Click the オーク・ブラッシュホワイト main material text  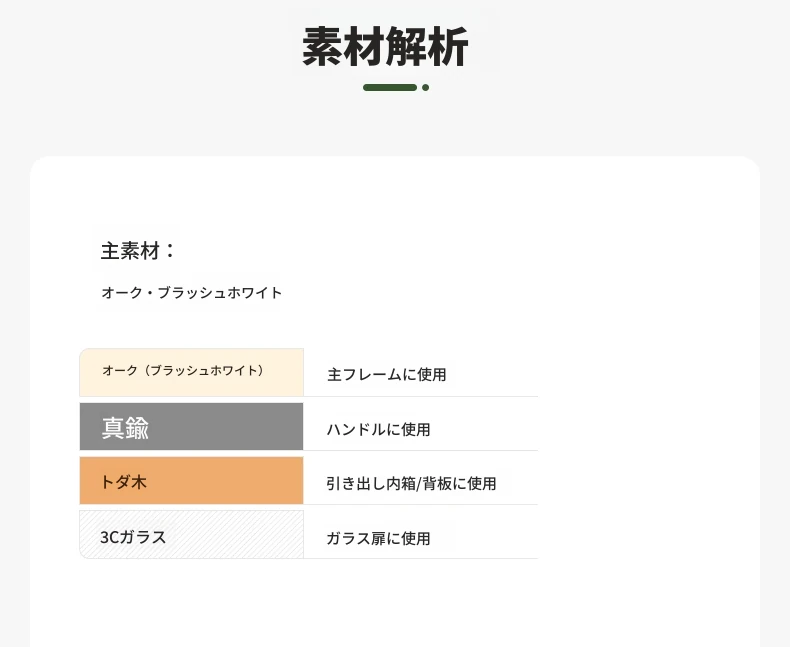click(191, 292)
